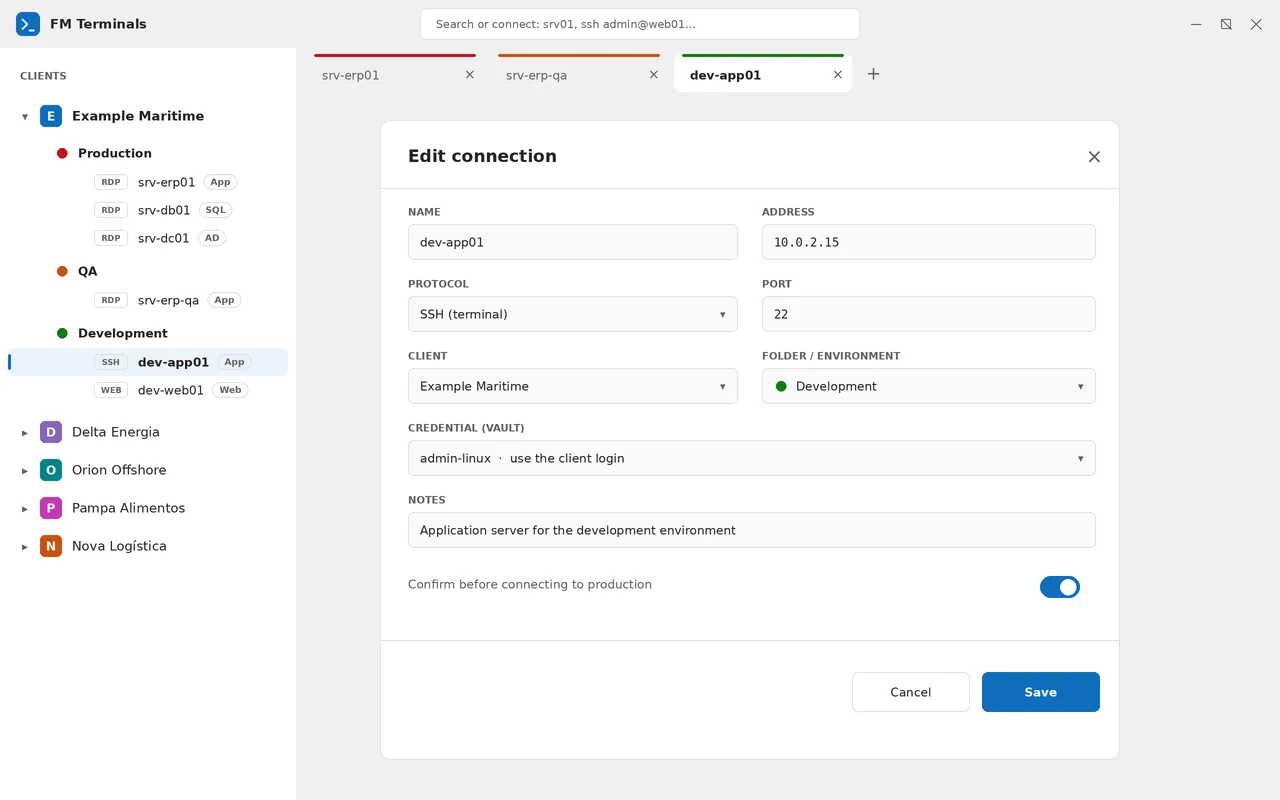Click the Address field showing 10.0.2.15
This screenshot has width=1280, height=800.
[929, 242]
